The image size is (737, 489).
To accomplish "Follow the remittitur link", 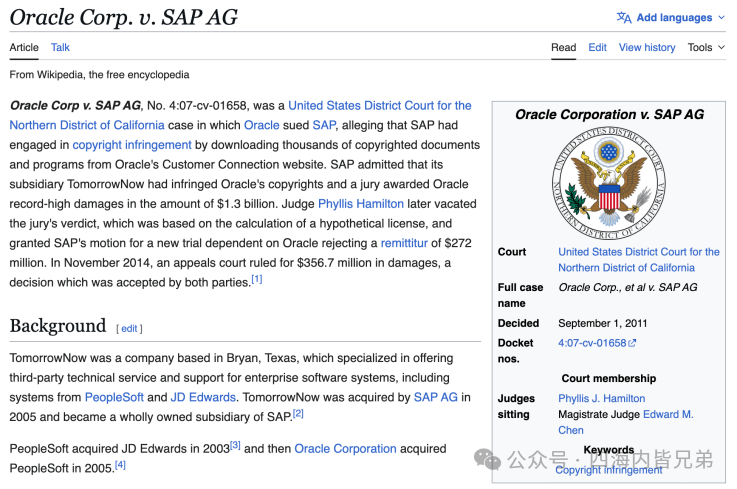I will pyautogui.click(x=404, y=243).
